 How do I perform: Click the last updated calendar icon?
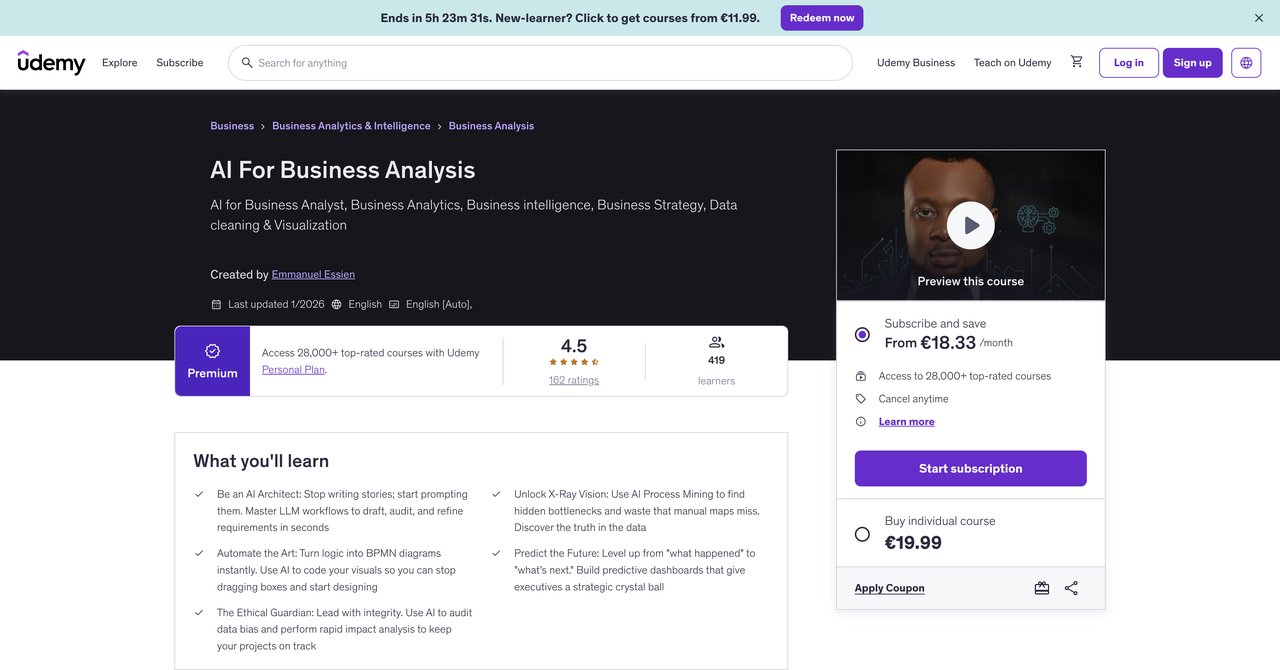coord(216,304)
